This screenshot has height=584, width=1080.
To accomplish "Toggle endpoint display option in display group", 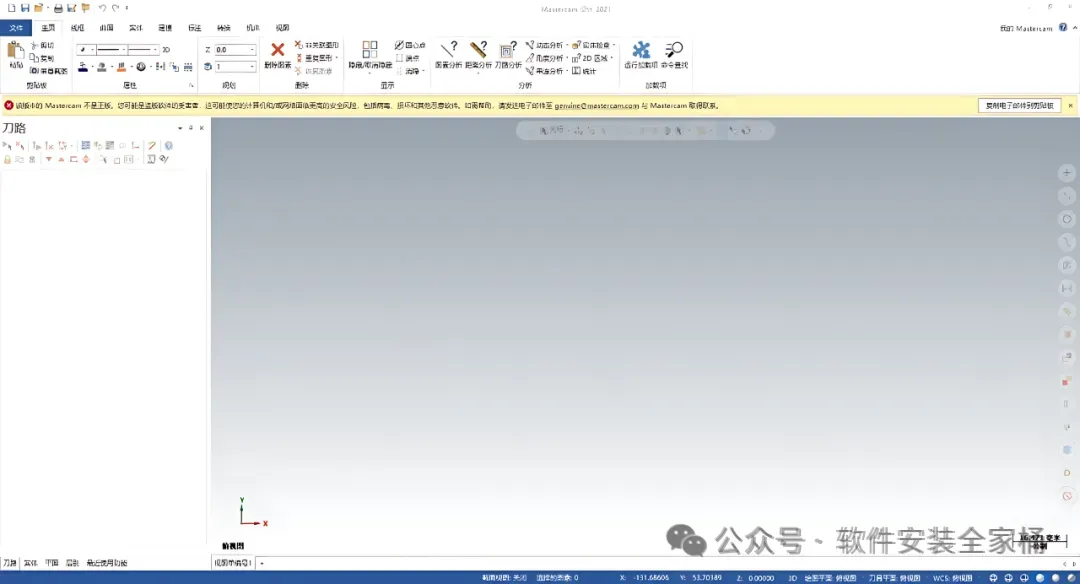I will (x=408, y=58).
